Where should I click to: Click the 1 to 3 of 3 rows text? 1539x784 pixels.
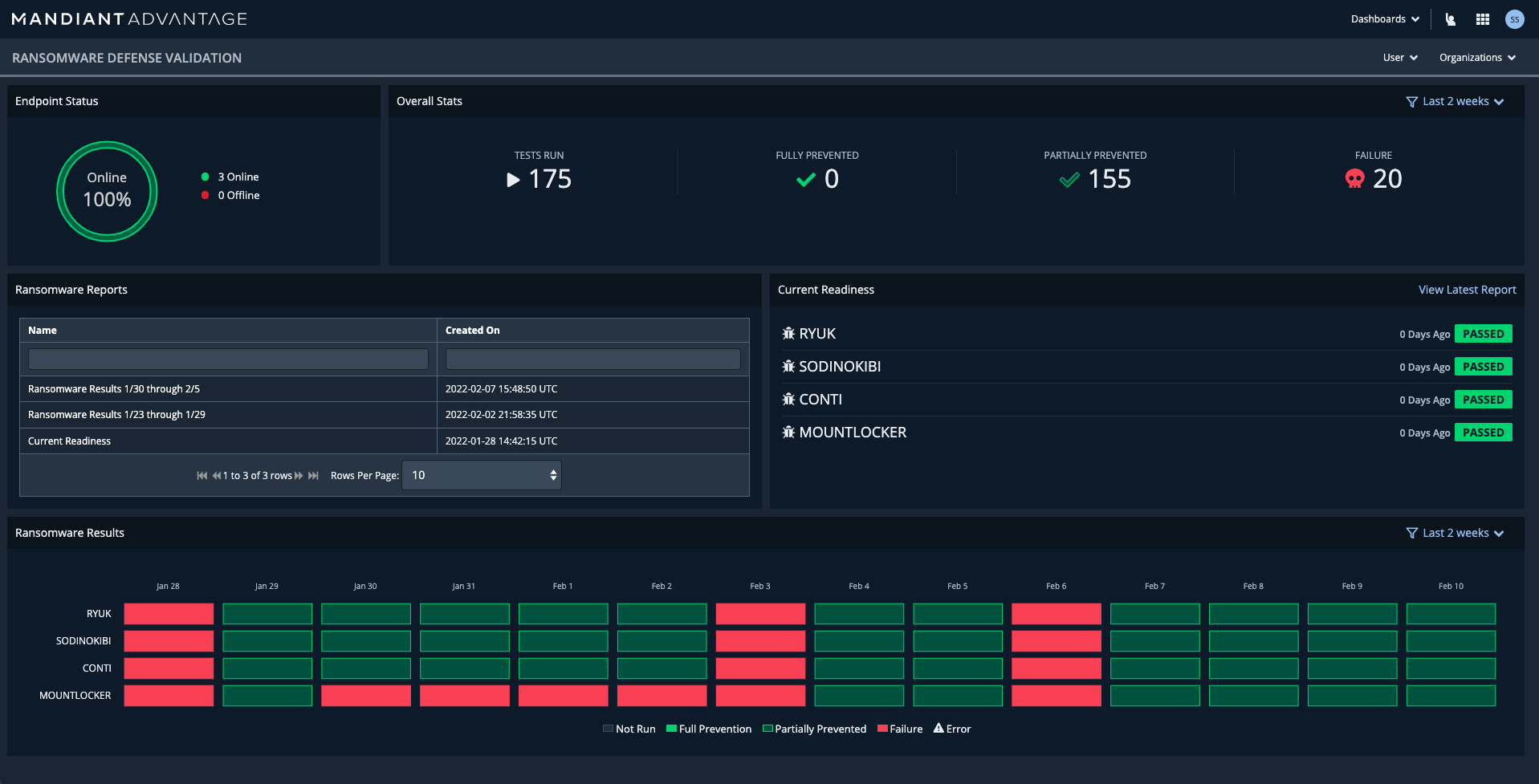[257, 476]
